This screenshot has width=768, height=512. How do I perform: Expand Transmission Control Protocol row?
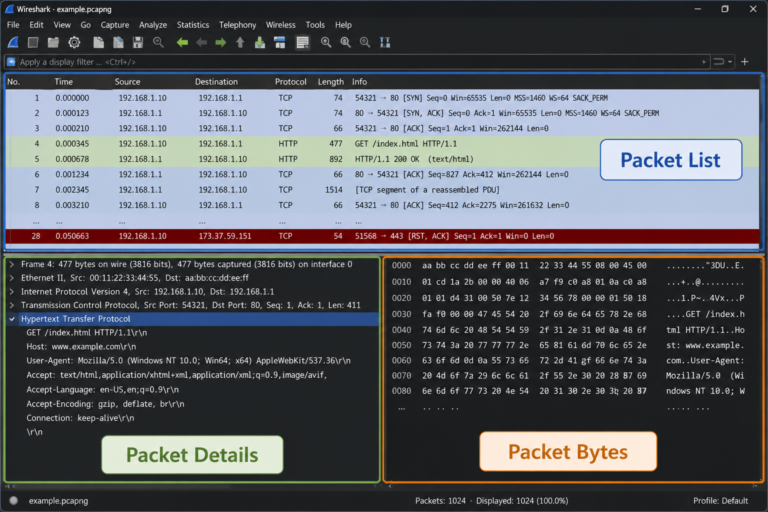click(12, 305)
